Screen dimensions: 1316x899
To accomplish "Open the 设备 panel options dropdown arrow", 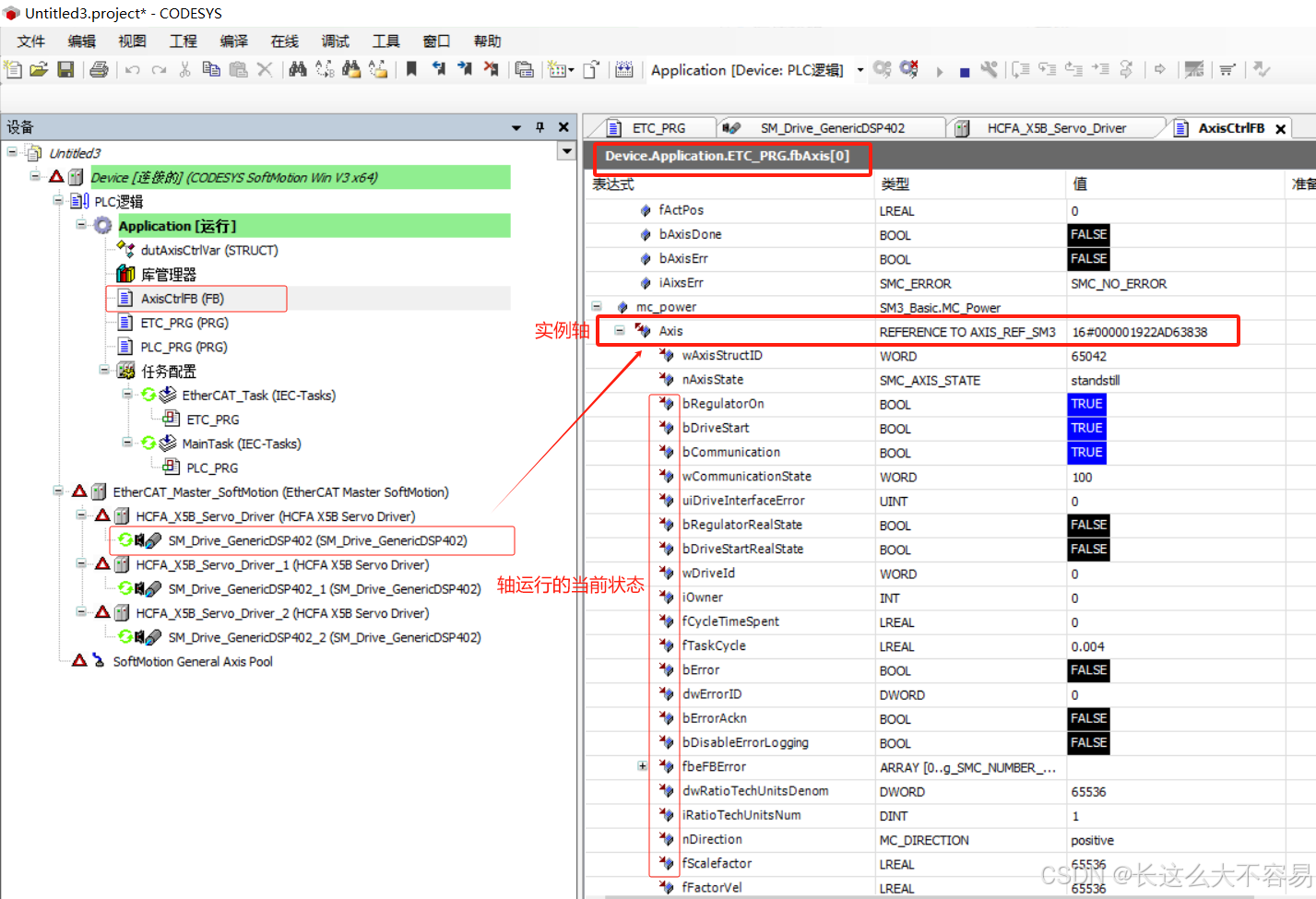I will [516, 127].
